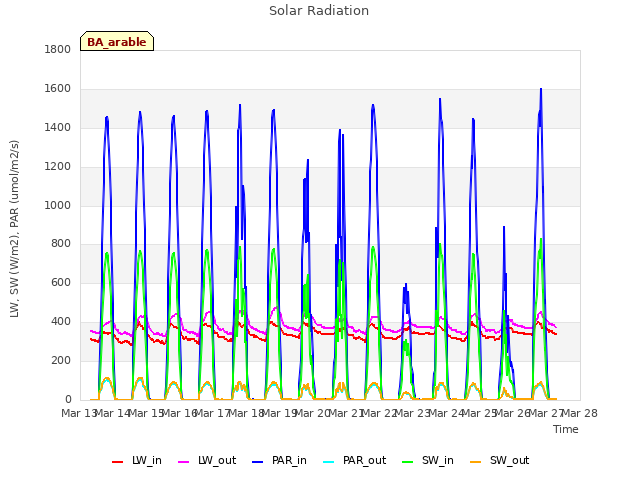
Task: Click the 1000 y-axis tick label
Action: pyautogui.click(x=58, y=205)
